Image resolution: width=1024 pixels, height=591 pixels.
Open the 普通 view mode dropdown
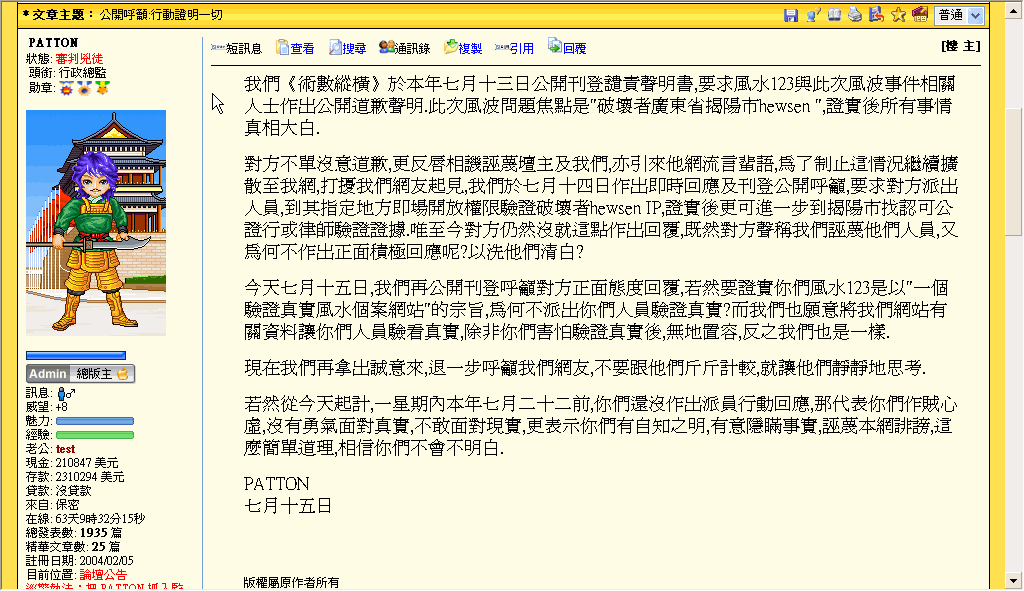click(959, 15)
